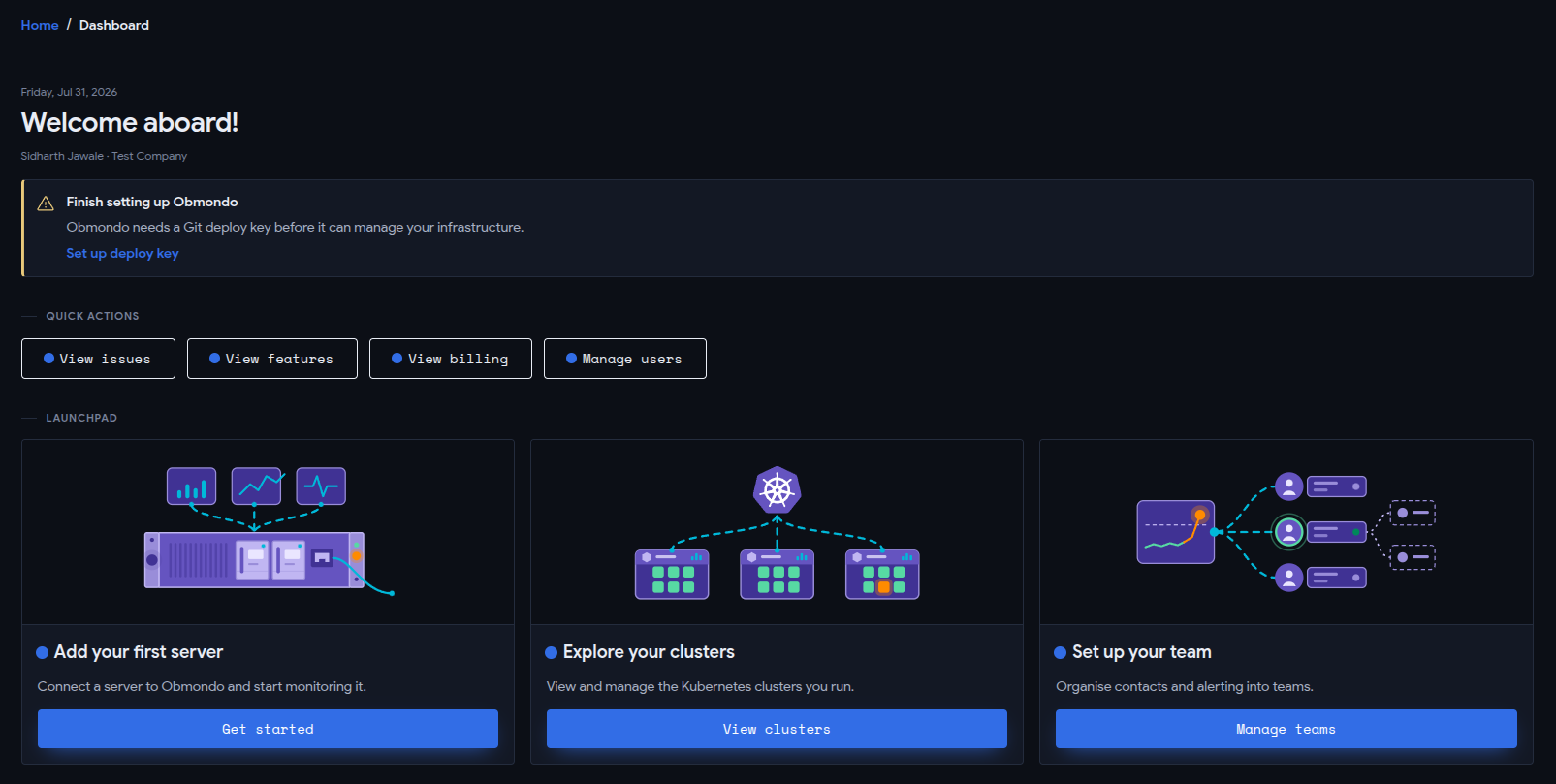Click the team alerting illustration
Image resolution: width=1556 pixels, height=784 pixels.
tap(1286, 532)
